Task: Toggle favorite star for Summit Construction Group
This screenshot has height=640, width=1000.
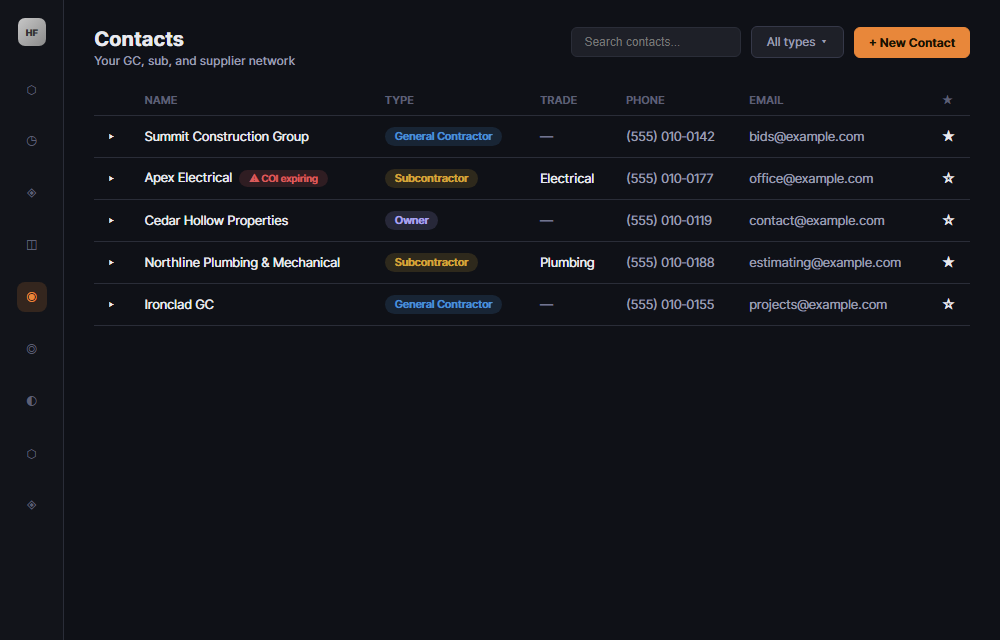Action: coord(948,136)
